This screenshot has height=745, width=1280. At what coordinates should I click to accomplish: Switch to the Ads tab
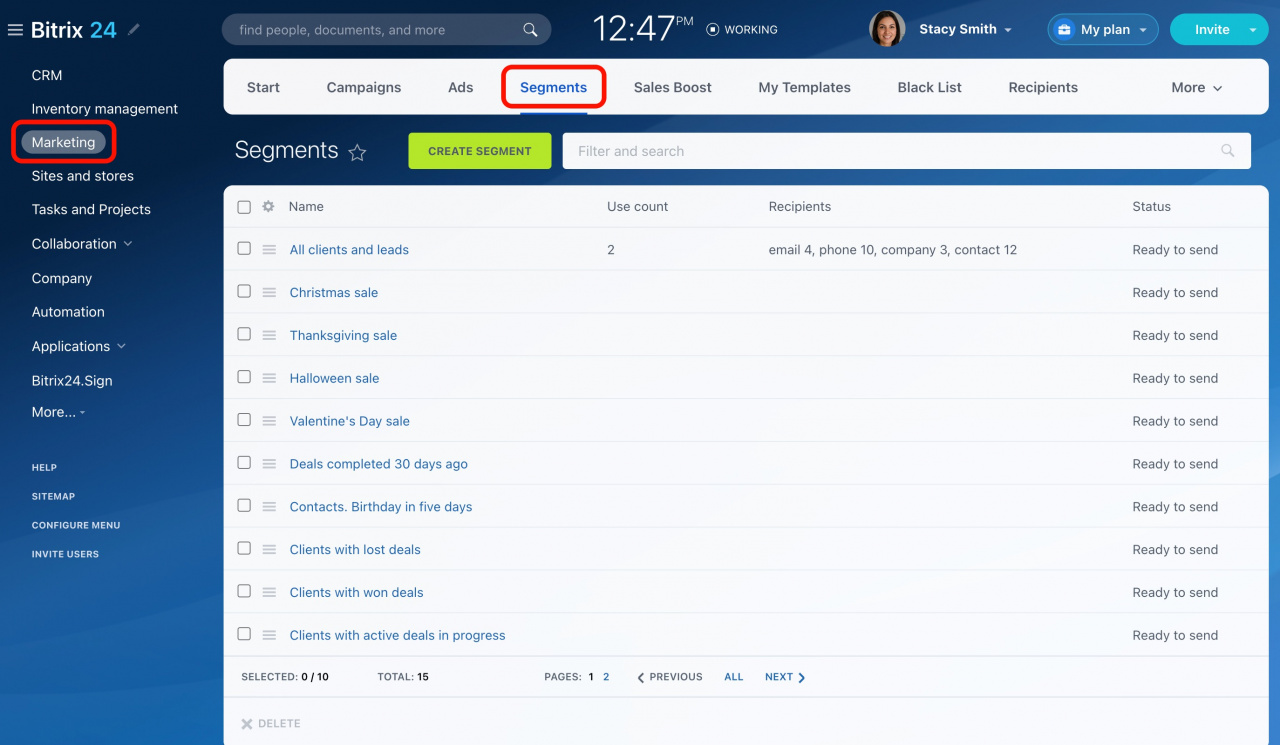(461, 88)
